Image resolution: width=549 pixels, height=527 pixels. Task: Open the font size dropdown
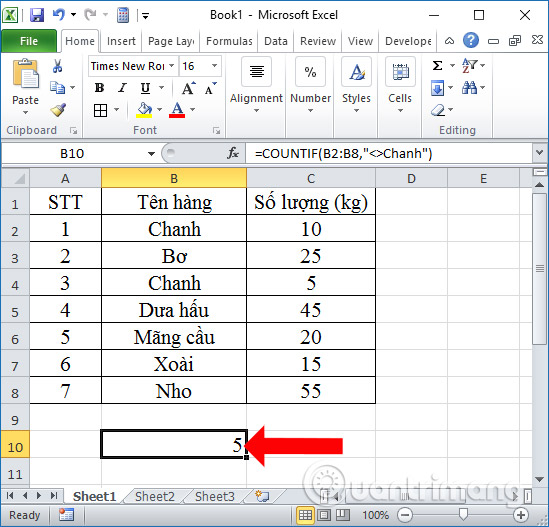coord(214,65)
